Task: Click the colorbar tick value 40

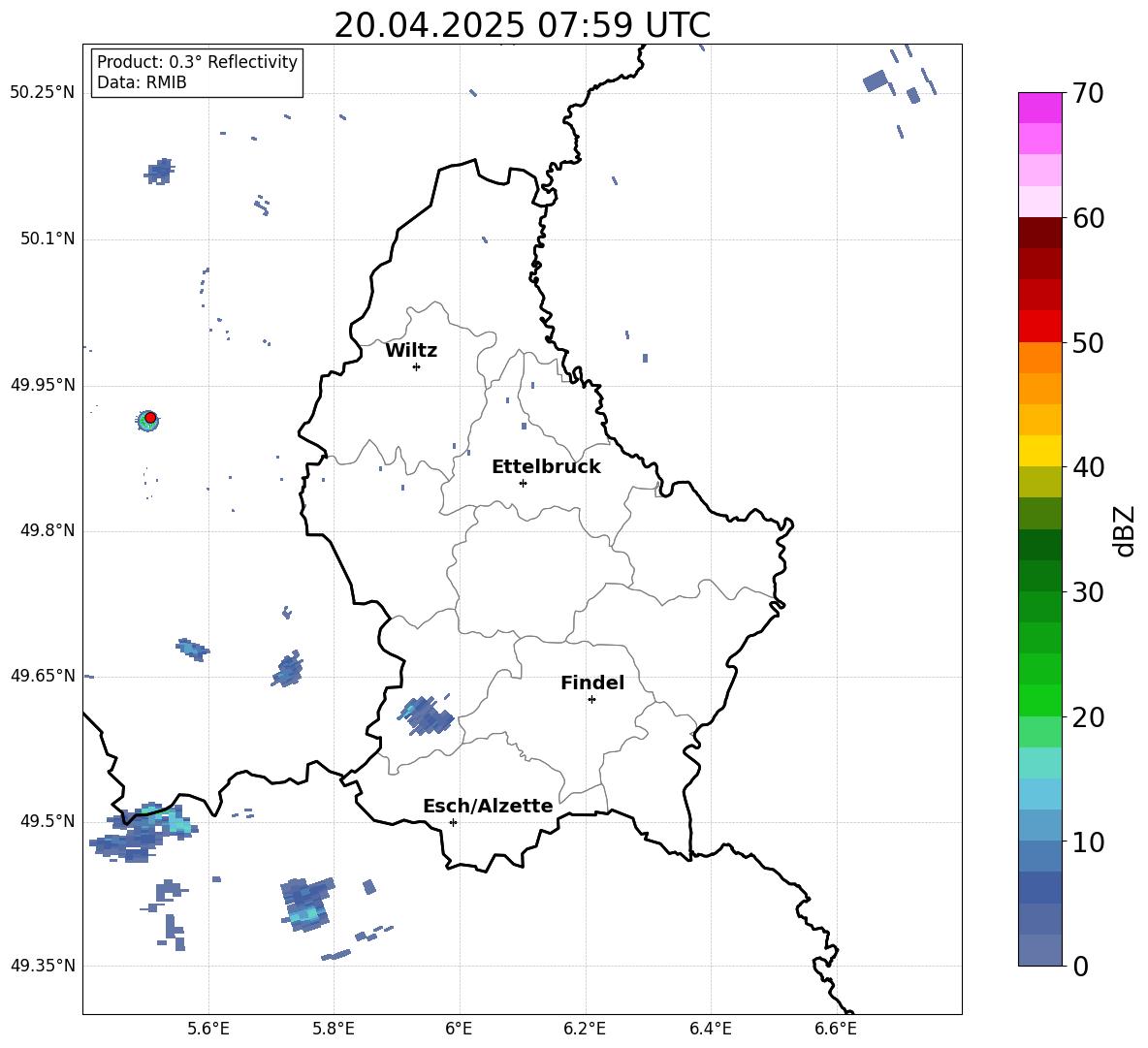Action: click(1088, 467)
